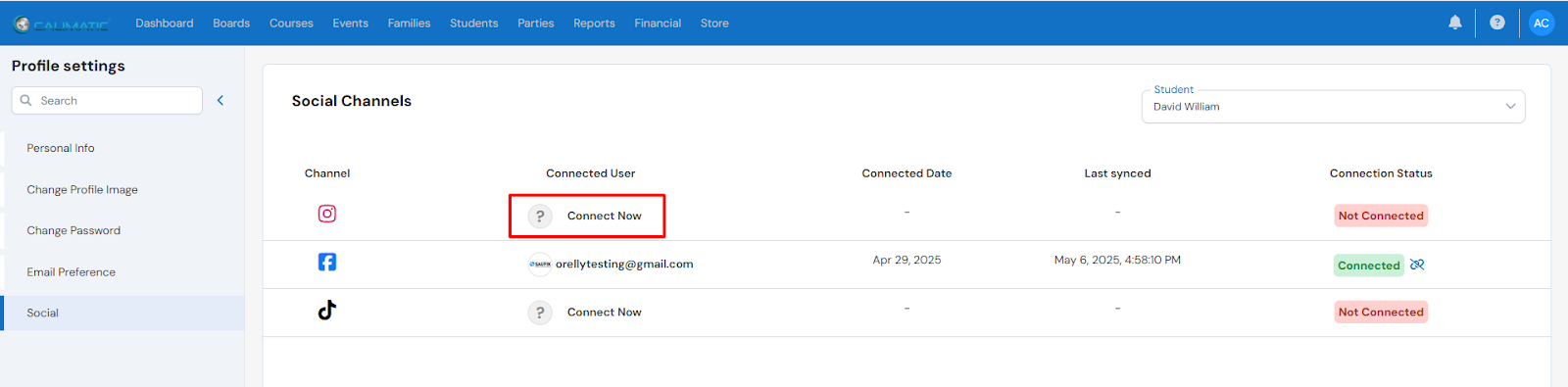The image size is (1568, 387).
Task: Collapse the Profile settings sidebar arrow
Action: point(220,100)
